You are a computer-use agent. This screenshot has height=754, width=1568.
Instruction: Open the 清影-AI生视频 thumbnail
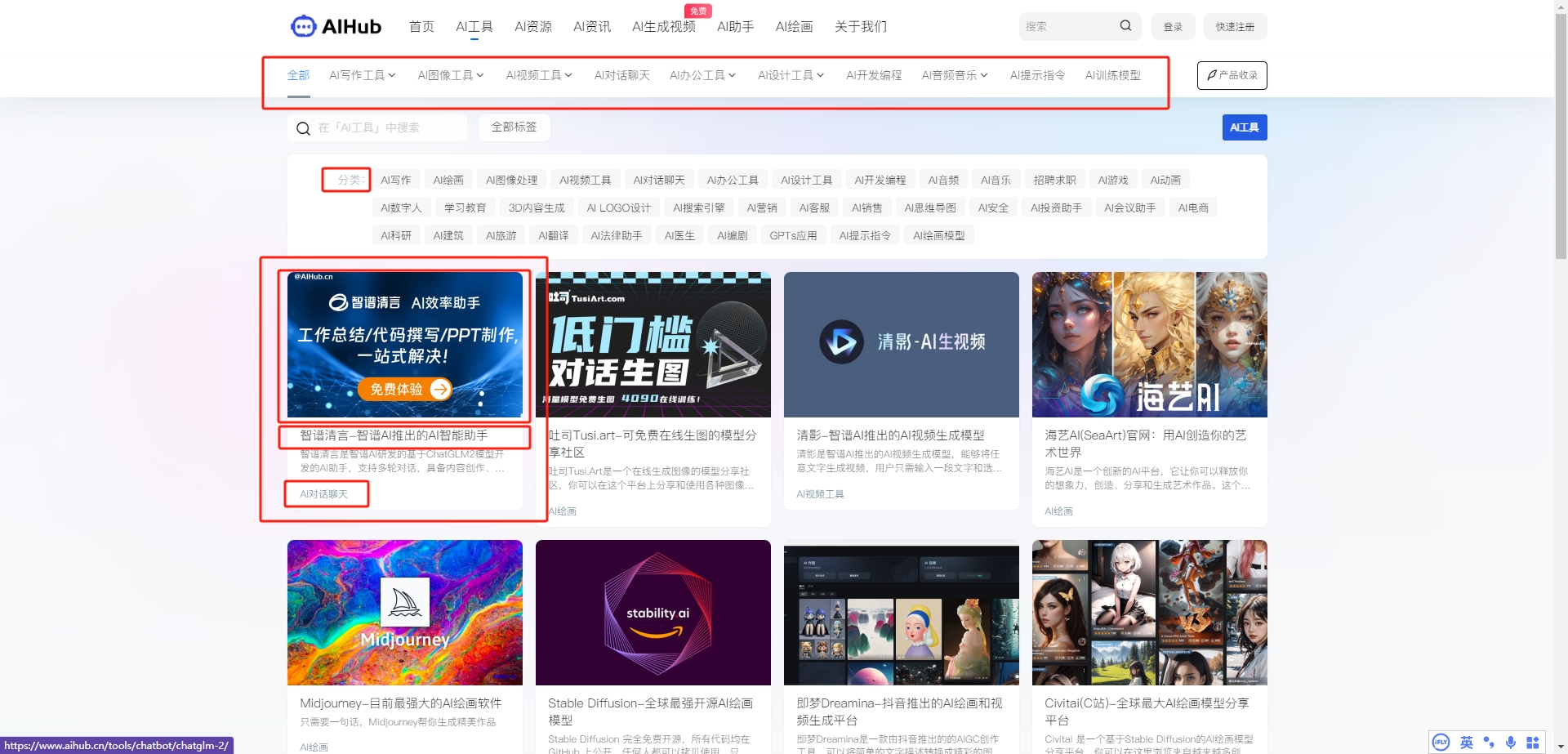[x=902, y=345]
